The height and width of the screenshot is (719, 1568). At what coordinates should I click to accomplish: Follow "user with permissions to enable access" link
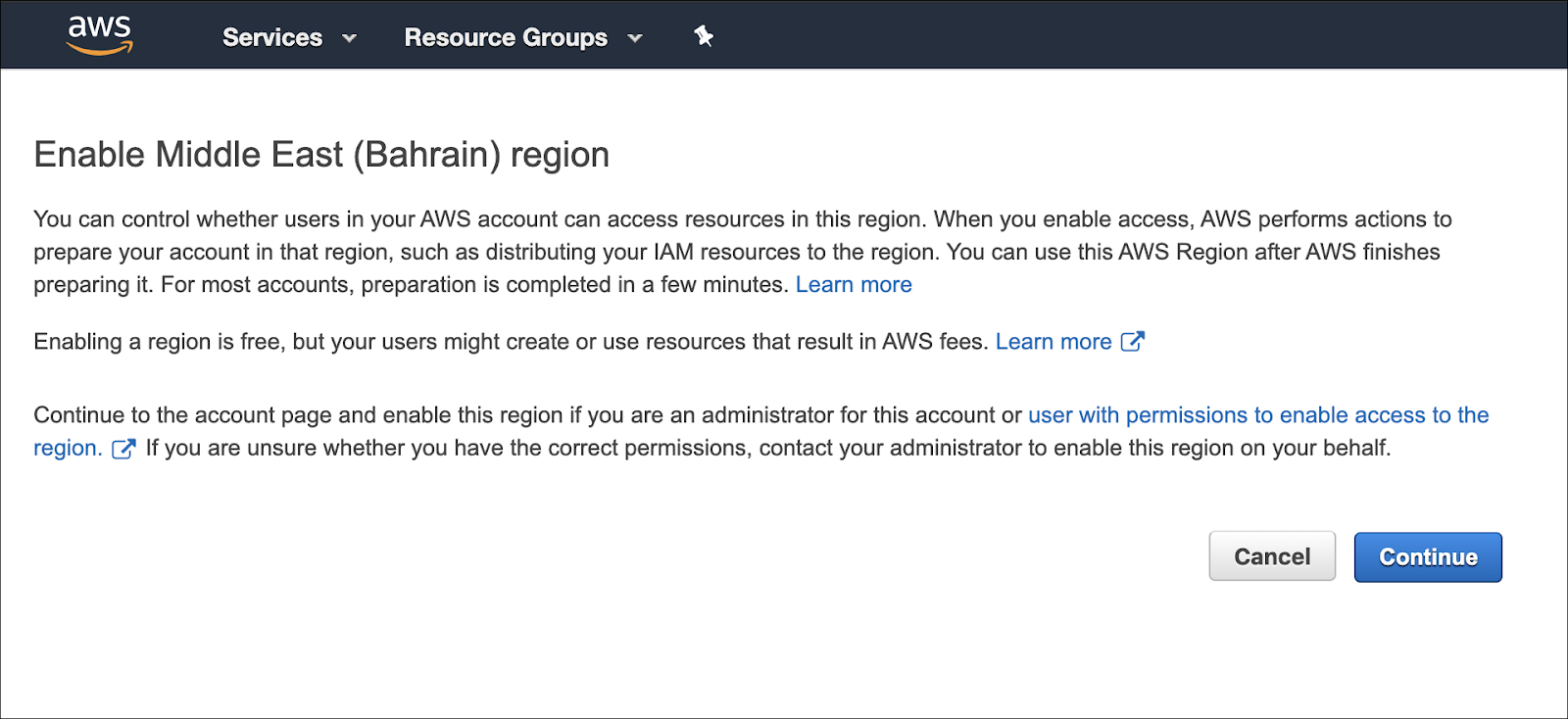click(x=1257, y=415)
